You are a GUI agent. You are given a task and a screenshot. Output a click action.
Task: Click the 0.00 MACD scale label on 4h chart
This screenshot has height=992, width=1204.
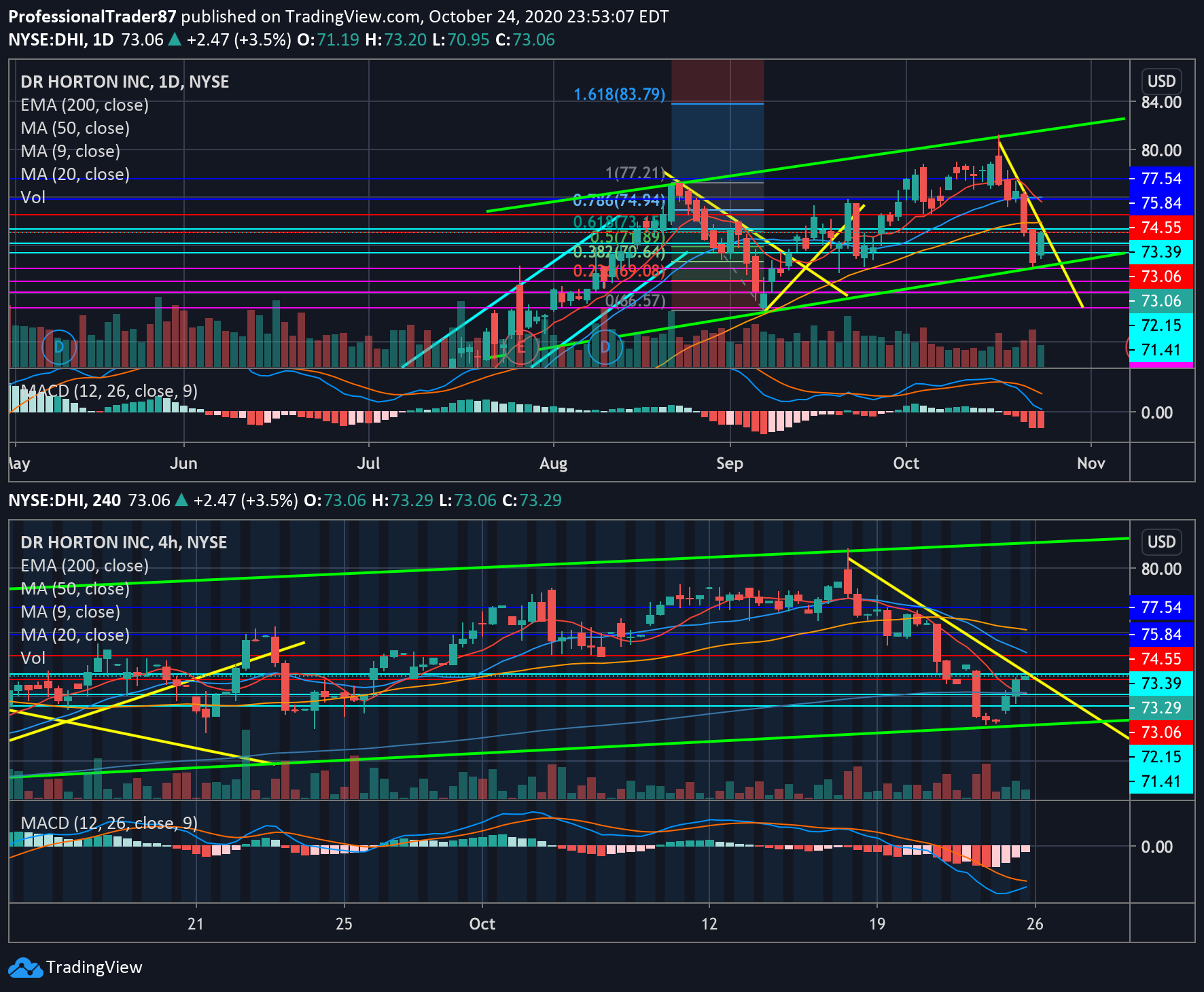(x=1157, y=847)
